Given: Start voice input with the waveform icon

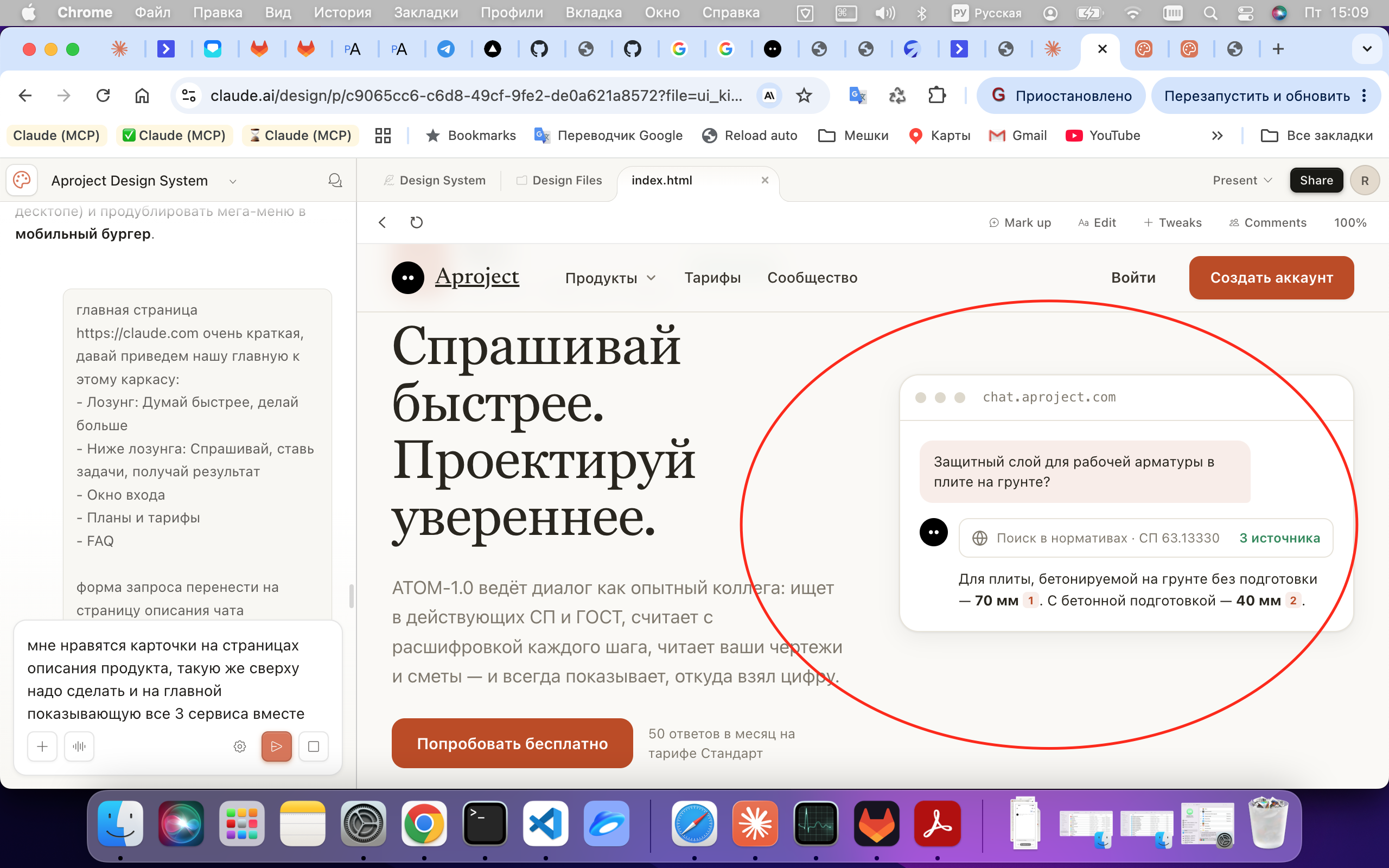Looking at the screenshot, I should pos(79,746).
